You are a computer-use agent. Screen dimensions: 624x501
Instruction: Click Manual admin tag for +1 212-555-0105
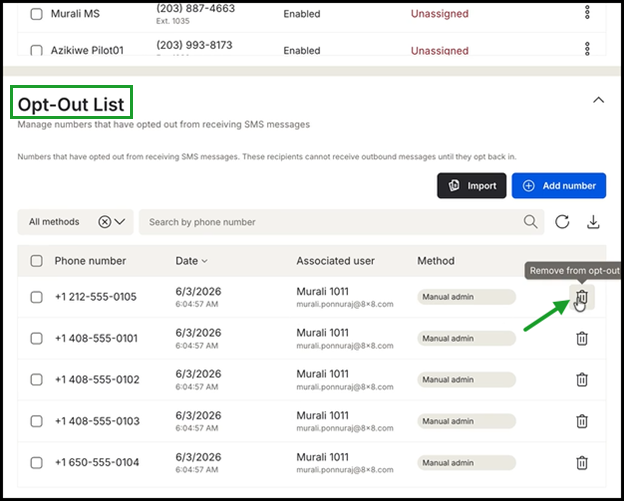coord(466,297)
